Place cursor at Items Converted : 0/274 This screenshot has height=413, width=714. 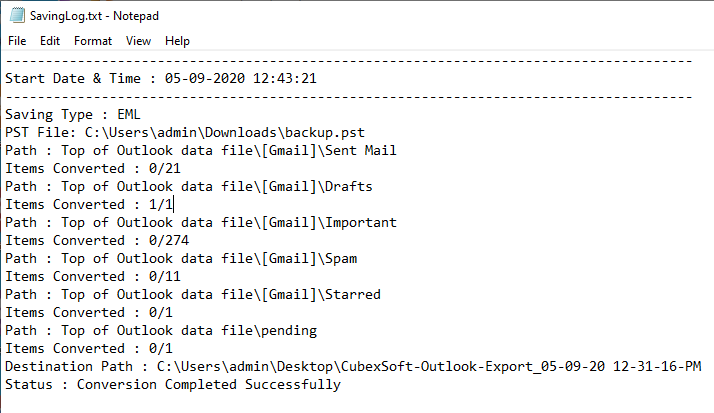(x=97, y=240)
